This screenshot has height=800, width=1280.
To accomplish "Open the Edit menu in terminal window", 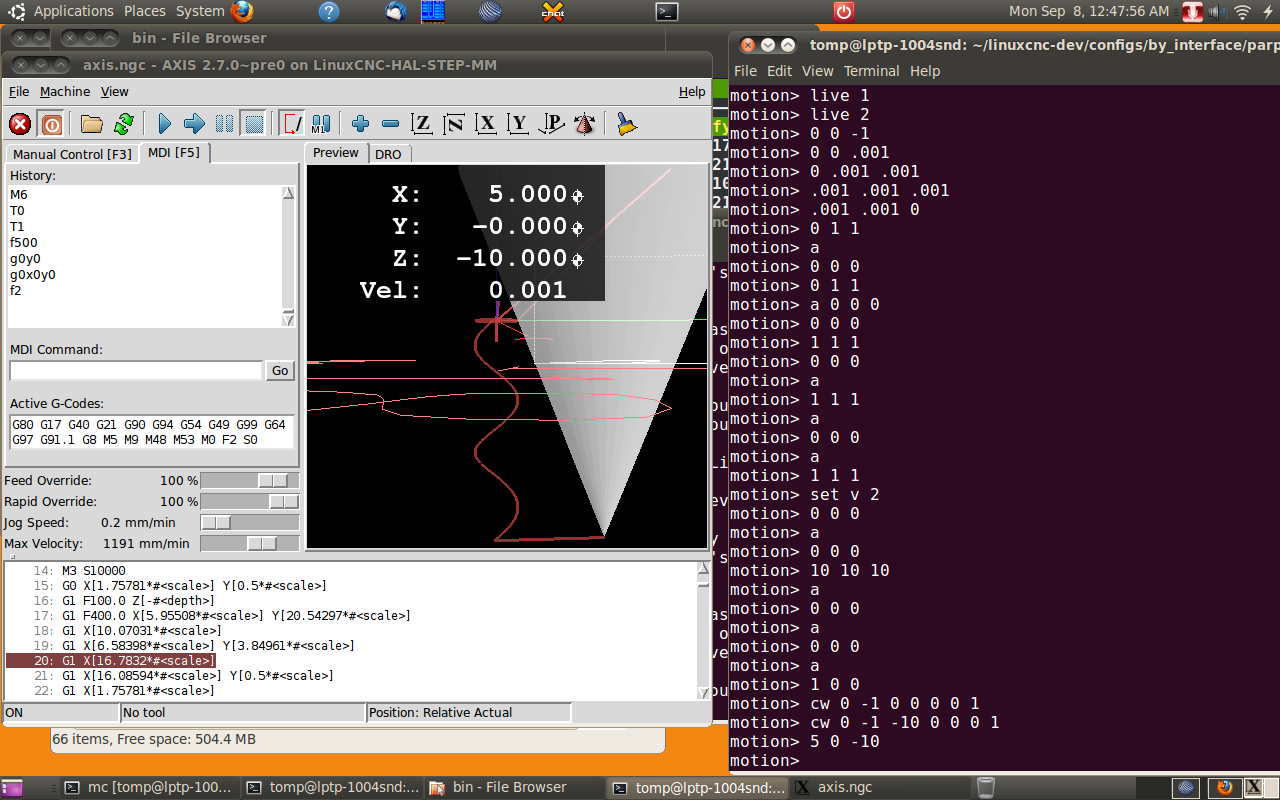I will pos(780,71).
